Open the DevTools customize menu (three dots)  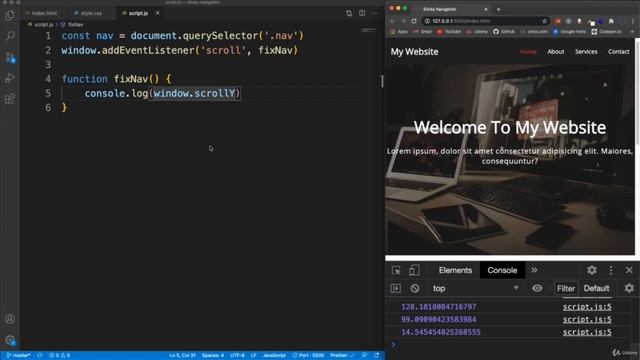tap(611, 270)
